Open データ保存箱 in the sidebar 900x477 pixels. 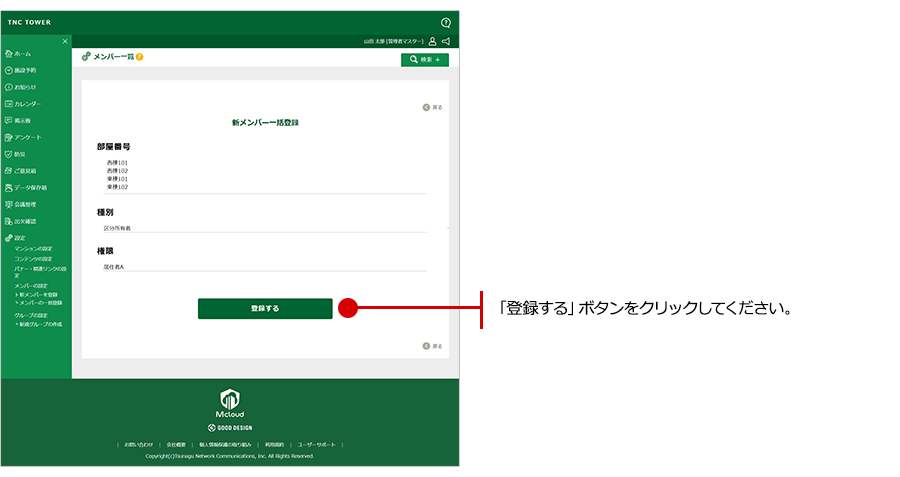tap(30, 187)
